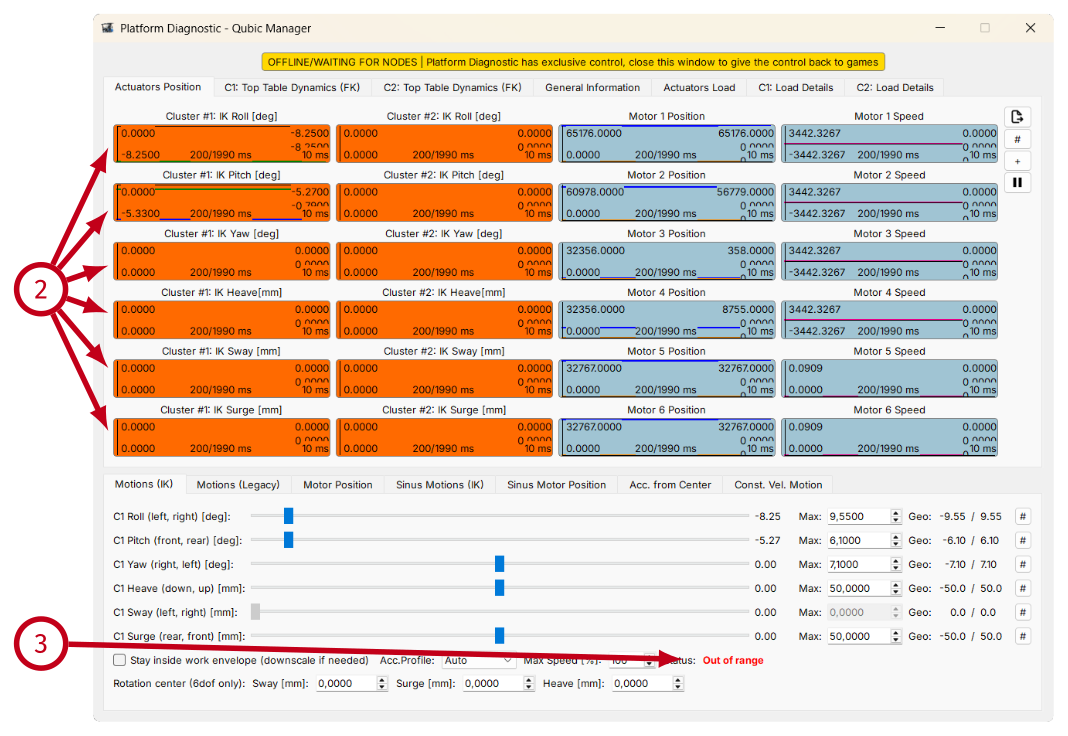This screenshot has width=1068, height=736.
Task: Click the # button on the C1 Heave row
Action: click(1023, 588)
